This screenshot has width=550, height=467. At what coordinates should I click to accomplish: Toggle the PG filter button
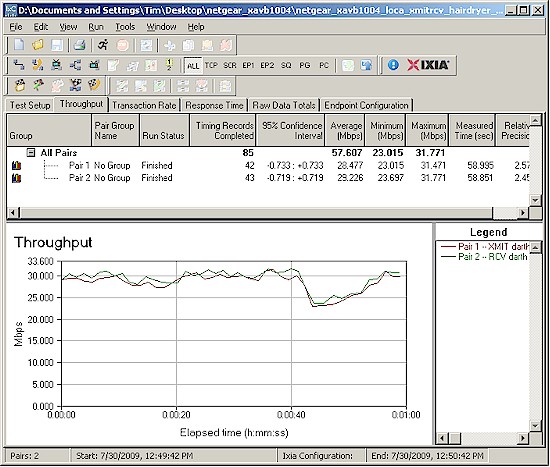pyautogui.click(x=305, y=65)
